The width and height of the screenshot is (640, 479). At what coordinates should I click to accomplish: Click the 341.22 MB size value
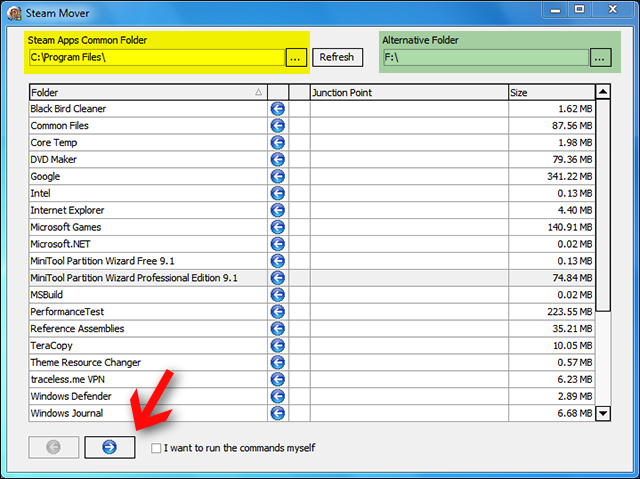click(x=569, y=176)
